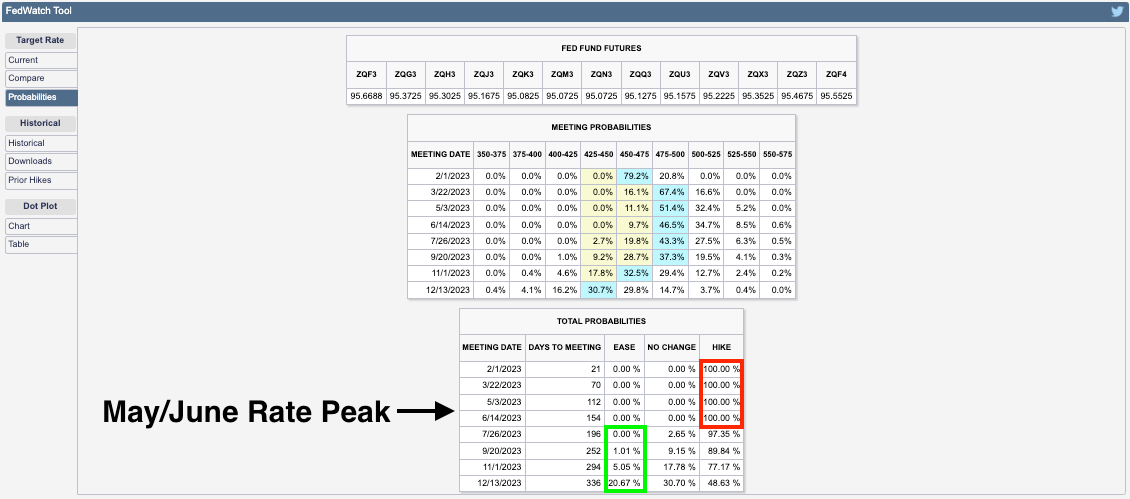Open the Prior Hikes sidebar item

tap(41, 180)
